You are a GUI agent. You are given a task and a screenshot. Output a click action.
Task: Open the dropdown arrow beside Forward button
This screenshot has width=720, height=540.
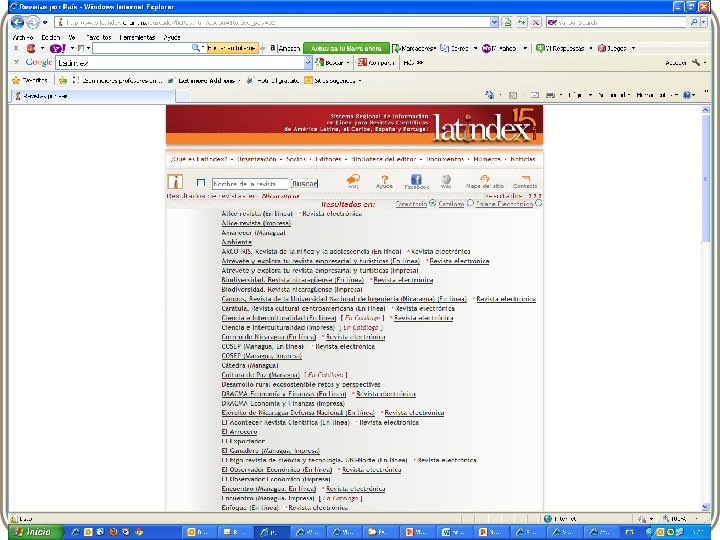(45, 22)
